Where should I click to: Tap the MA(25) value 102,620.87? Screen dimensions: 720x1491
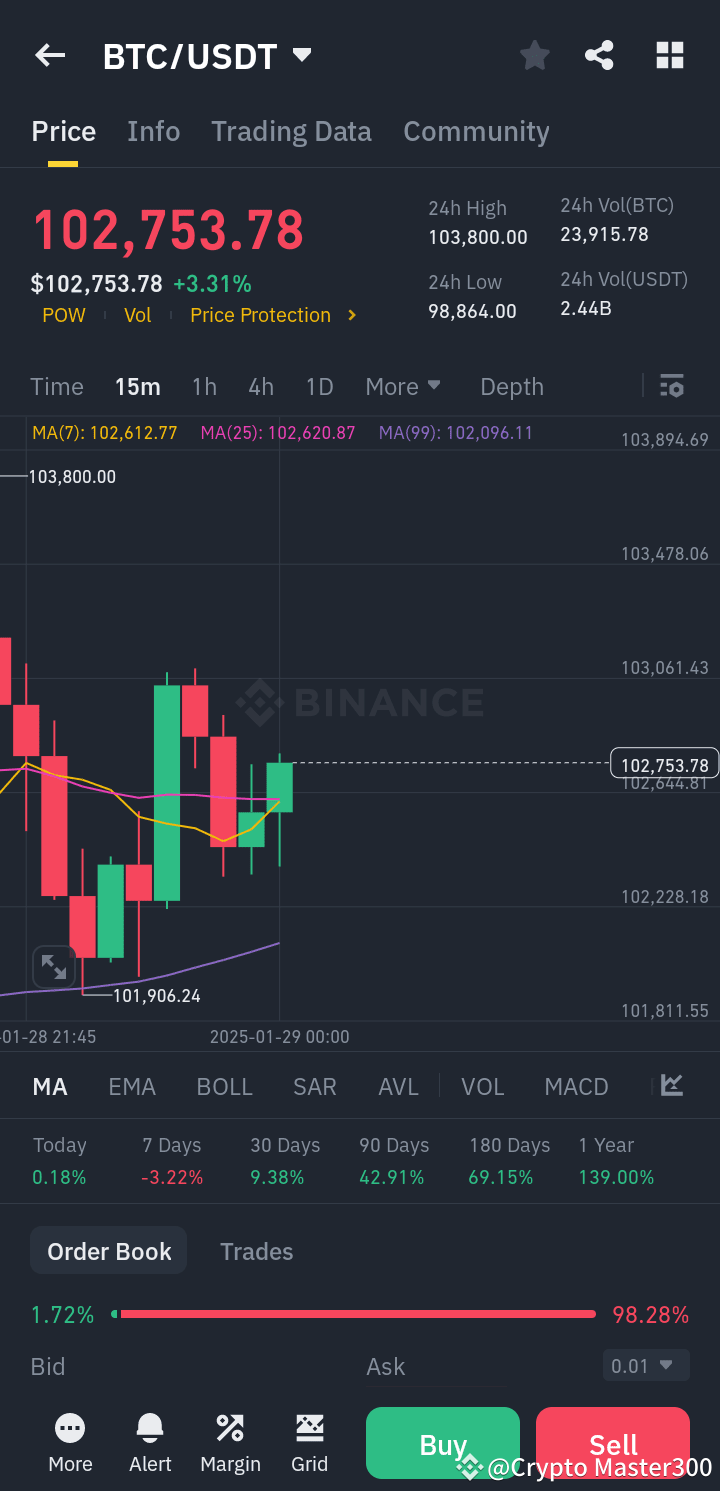pyautogui.click(x=278, y=433)
